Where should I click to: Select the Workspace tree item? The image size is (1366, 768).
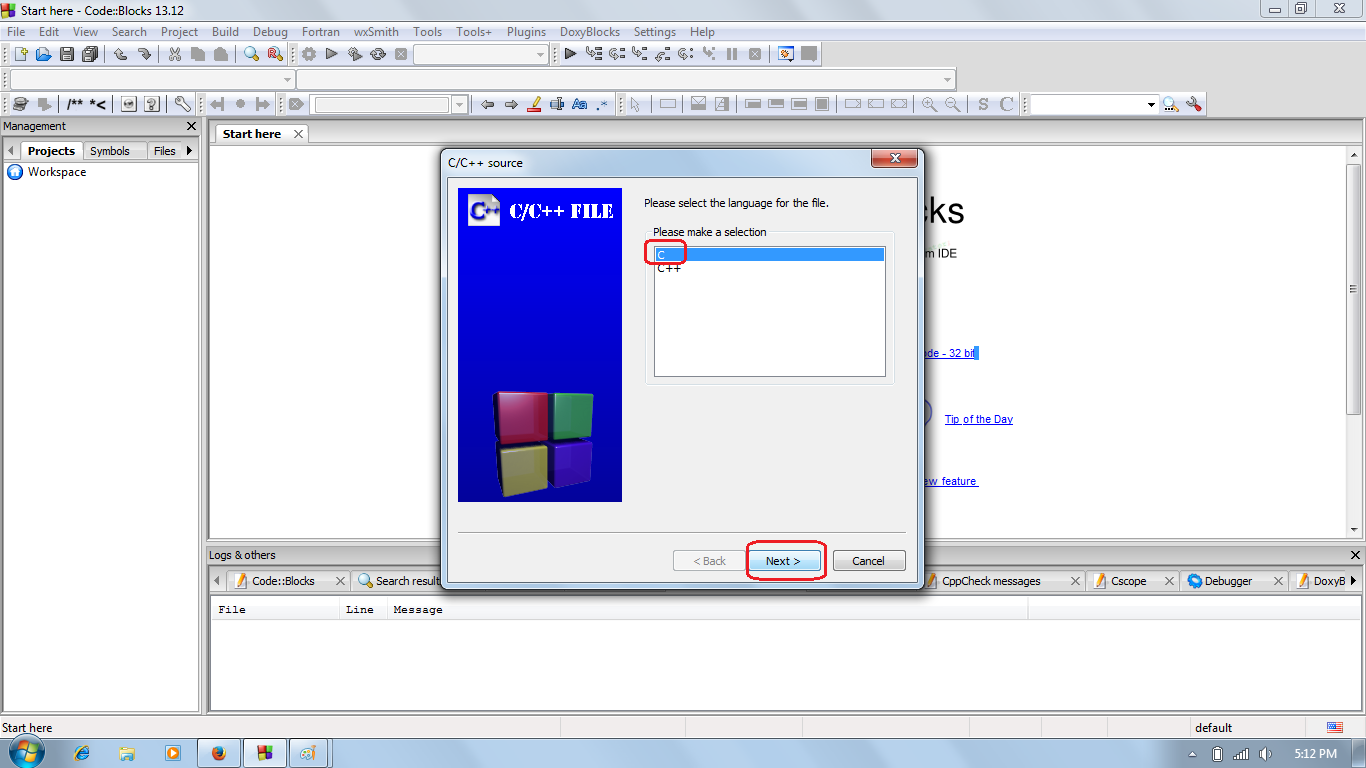coord(57,172)
